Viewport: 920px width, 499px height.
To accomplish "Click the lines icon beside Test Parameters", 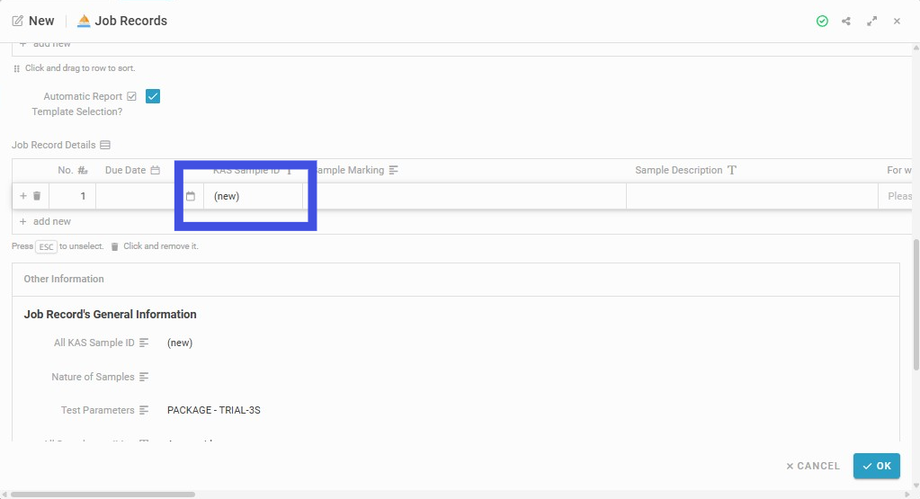I will point(144,410).
